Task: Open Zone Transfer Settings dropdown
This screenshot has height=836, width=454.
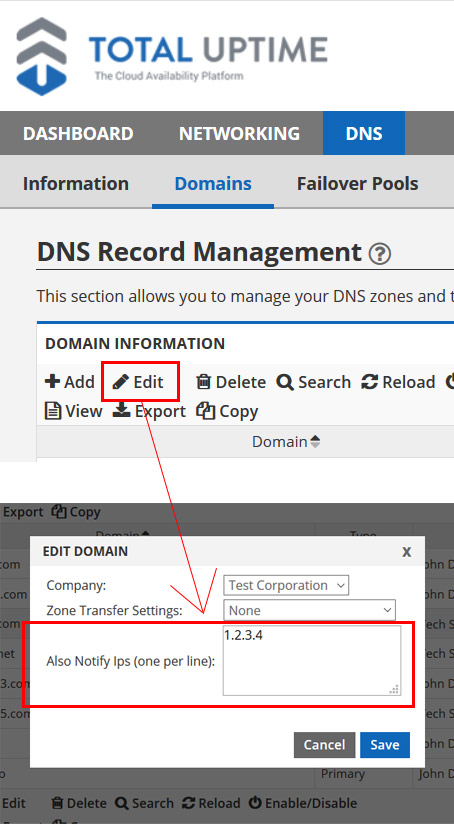Action: click(310, 610)
